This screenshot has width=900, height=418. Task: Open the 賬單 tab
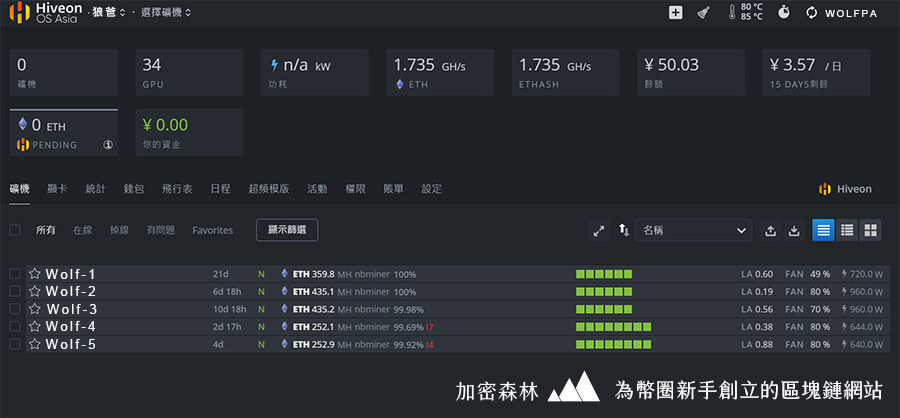click(393, 188)
